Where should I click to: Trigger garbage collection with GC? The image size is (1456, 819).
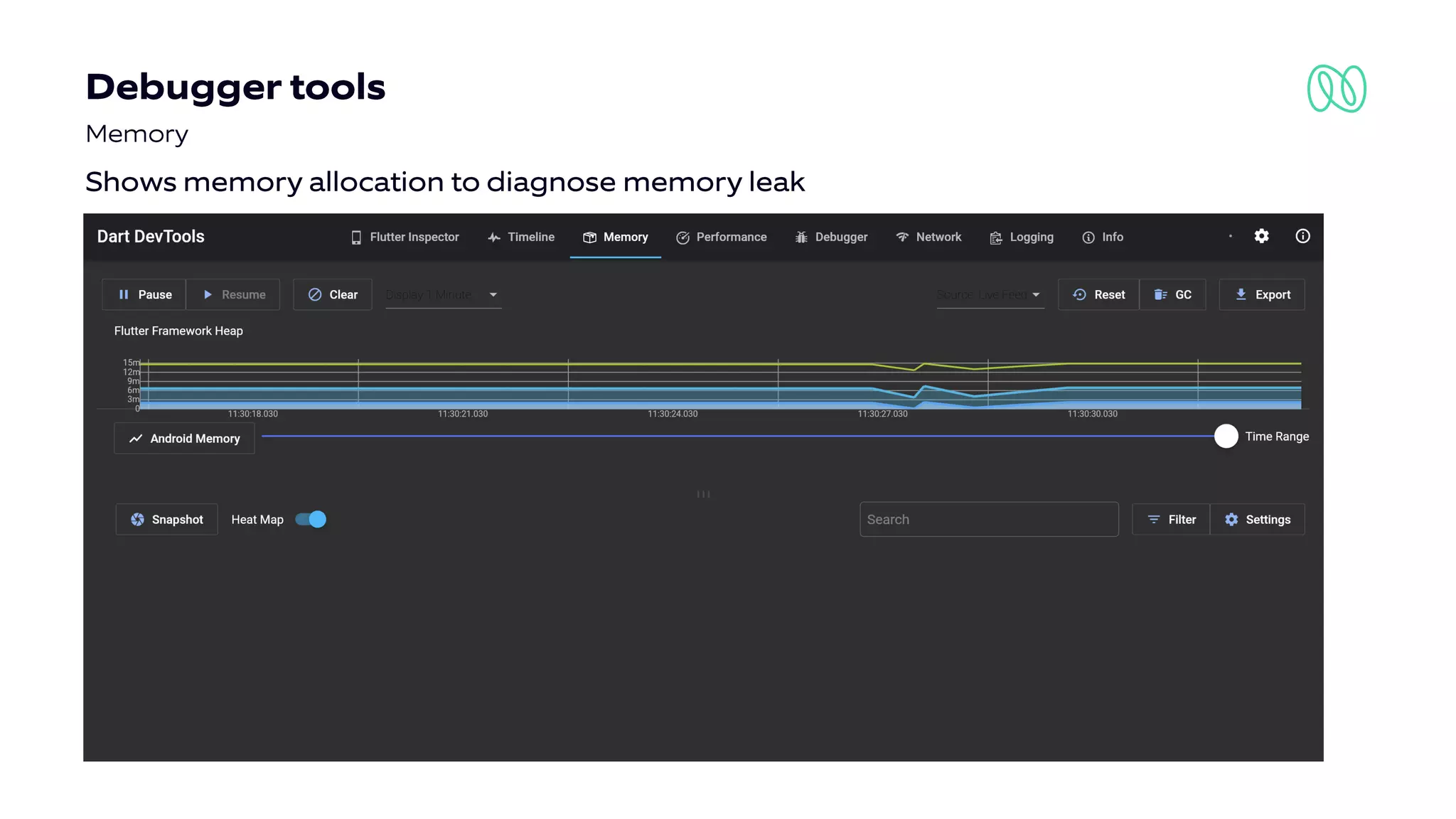[1172, 294]
